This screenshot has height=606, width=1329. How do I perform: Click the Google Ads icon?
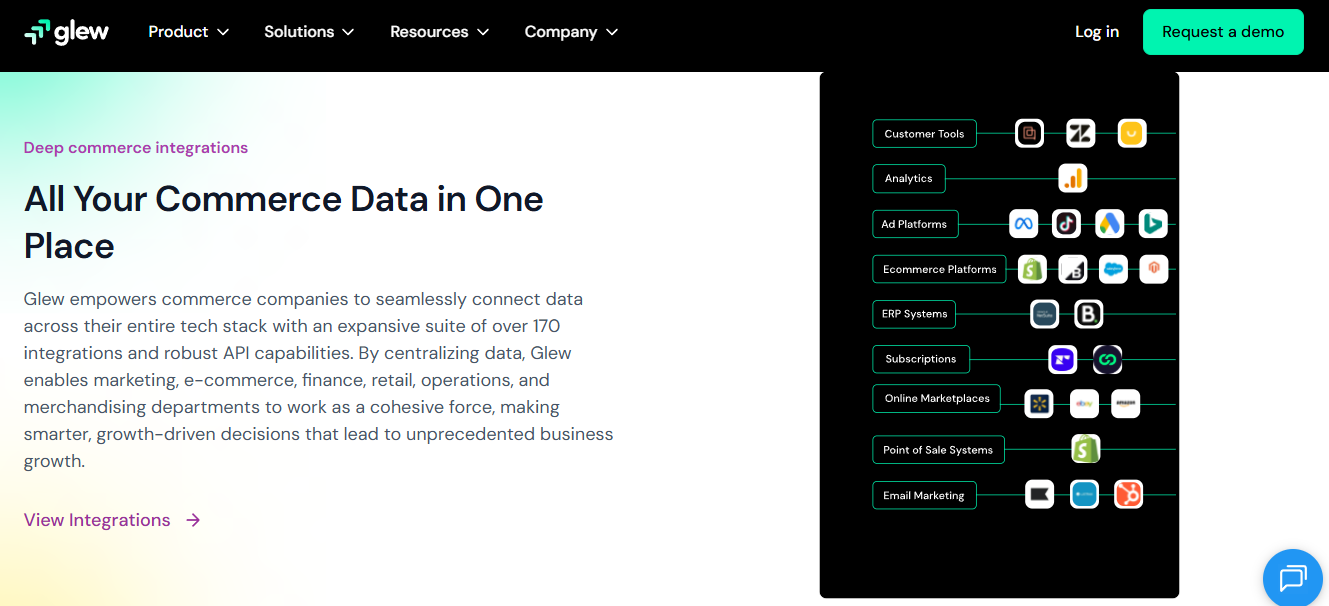coord(1110,223)
